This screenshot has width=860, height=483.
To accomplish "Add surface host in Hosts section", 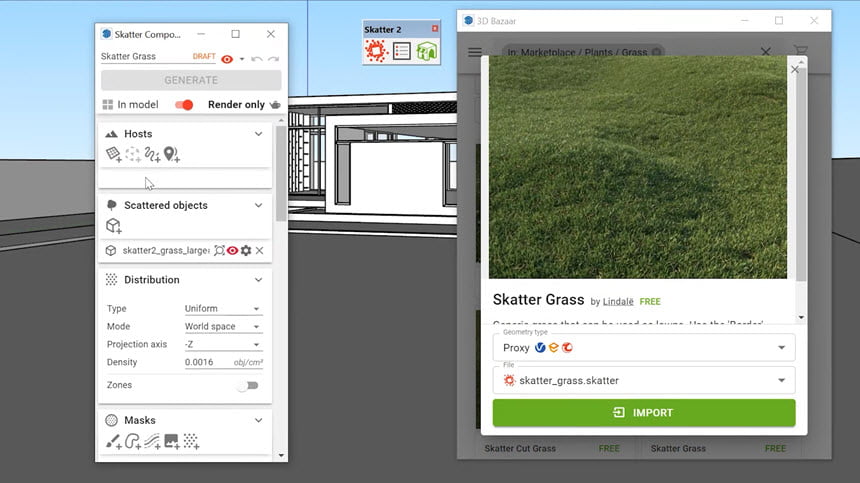I will pyautogui.click(x=114, y=155).
